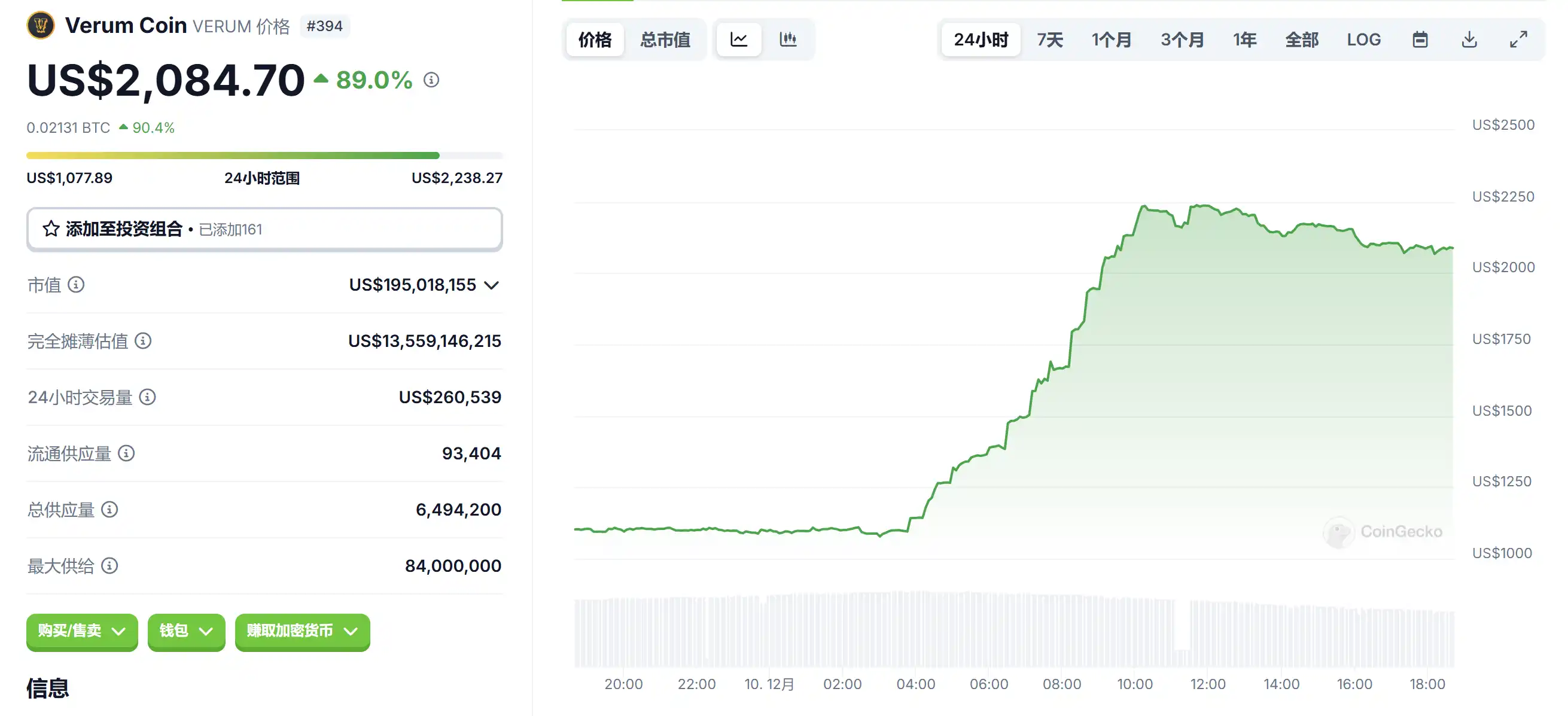Expand chart to fullscreen
Screen dimensions: 1568x716
tap(1518, 39)
